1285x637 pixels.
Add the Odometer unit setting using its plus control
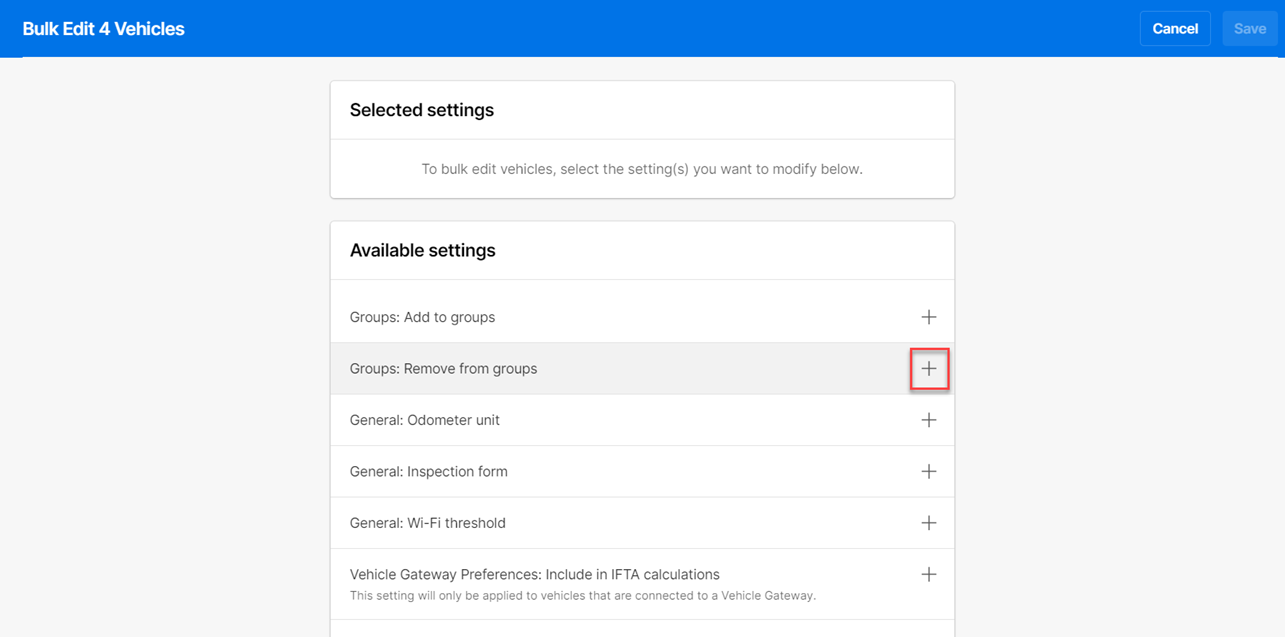click(929, 419)
